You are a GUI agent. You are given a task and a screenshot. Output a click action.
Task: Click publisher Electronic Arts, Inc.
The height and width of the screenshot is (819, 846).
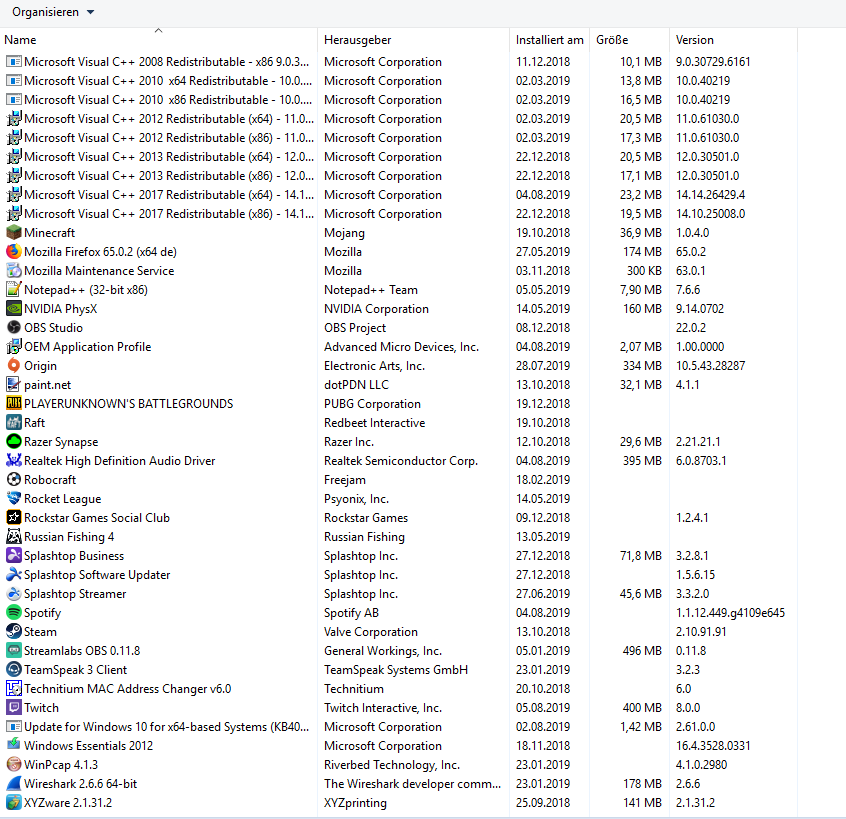[374, 366]
